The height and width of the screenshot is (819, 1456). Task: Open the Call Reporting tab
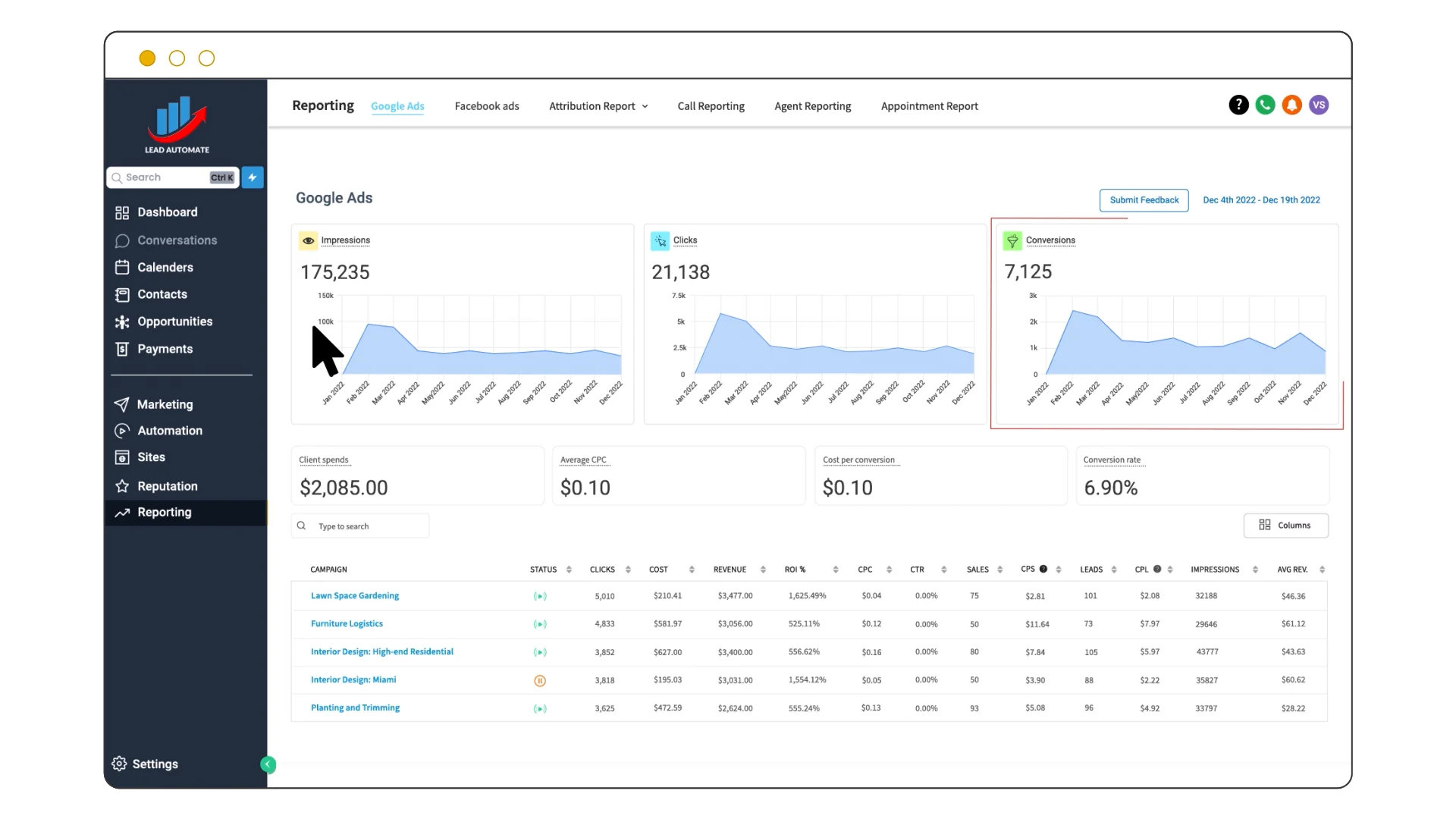[x=711, y=106]
